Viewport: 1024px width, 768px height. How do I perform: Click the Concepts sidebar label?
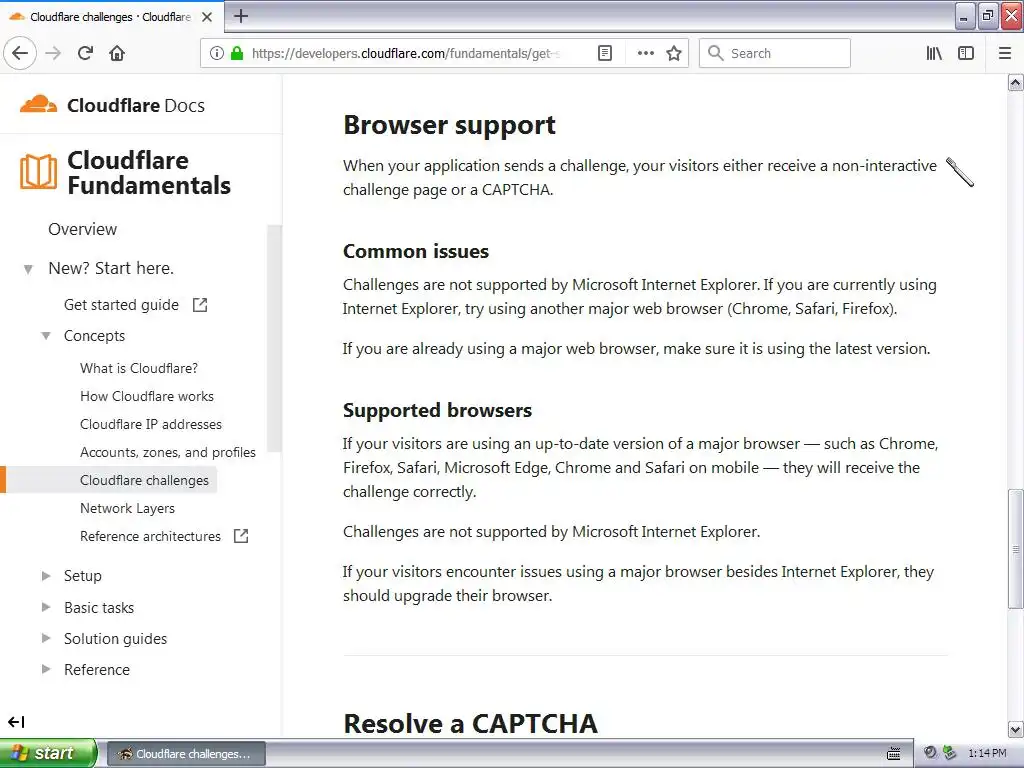click(x=94, y=336)
